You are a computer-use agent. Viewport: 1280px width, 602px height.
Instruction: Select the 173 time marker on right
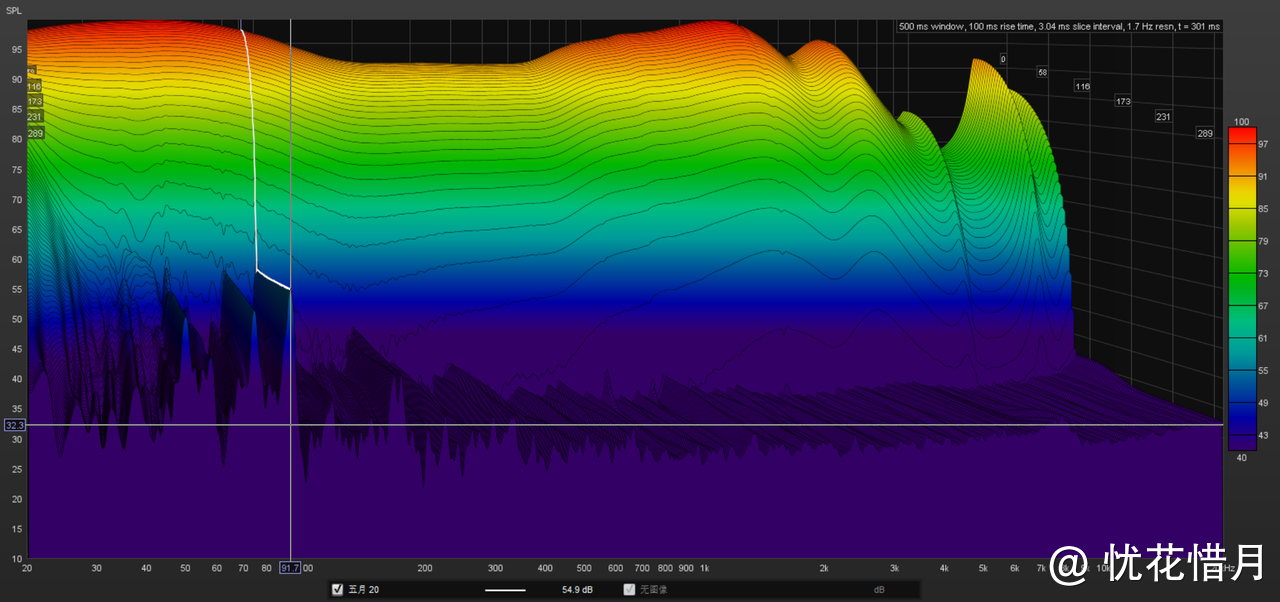(x=1123, y=102)
